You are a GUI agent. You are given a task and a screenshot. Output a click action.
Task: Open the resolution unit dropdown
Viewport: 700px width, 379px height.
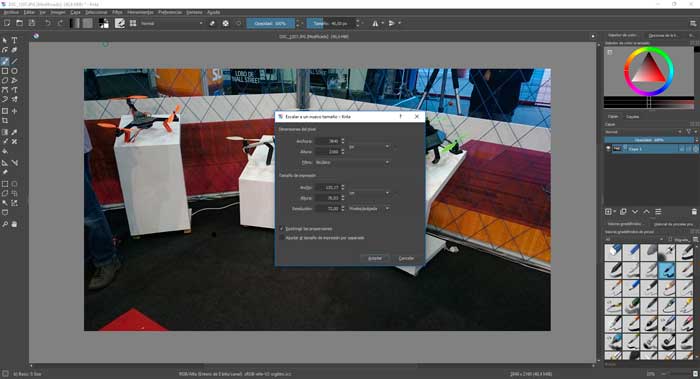(369, 208)
